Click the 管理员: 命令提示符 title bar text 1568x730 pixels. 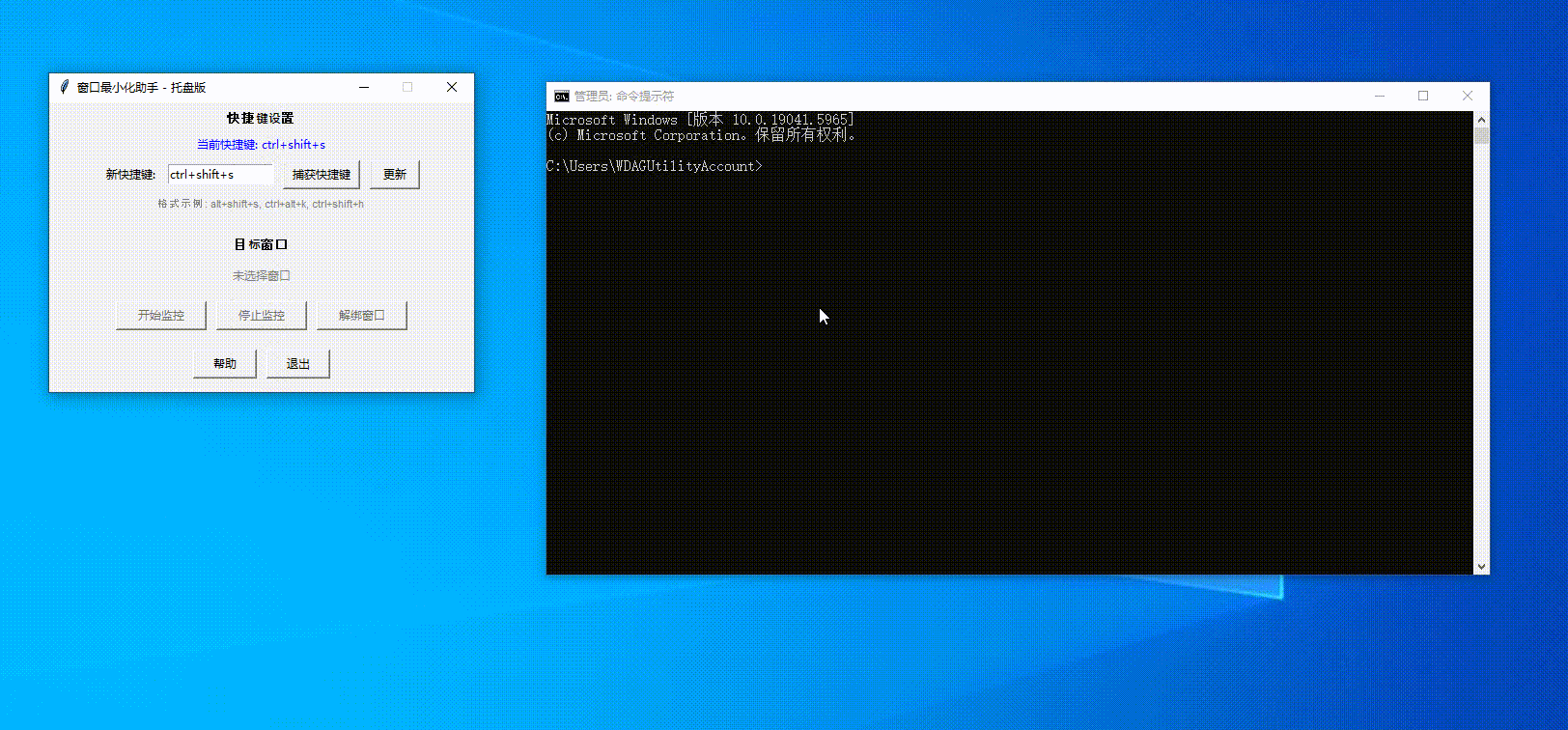[x=624, y=96]
